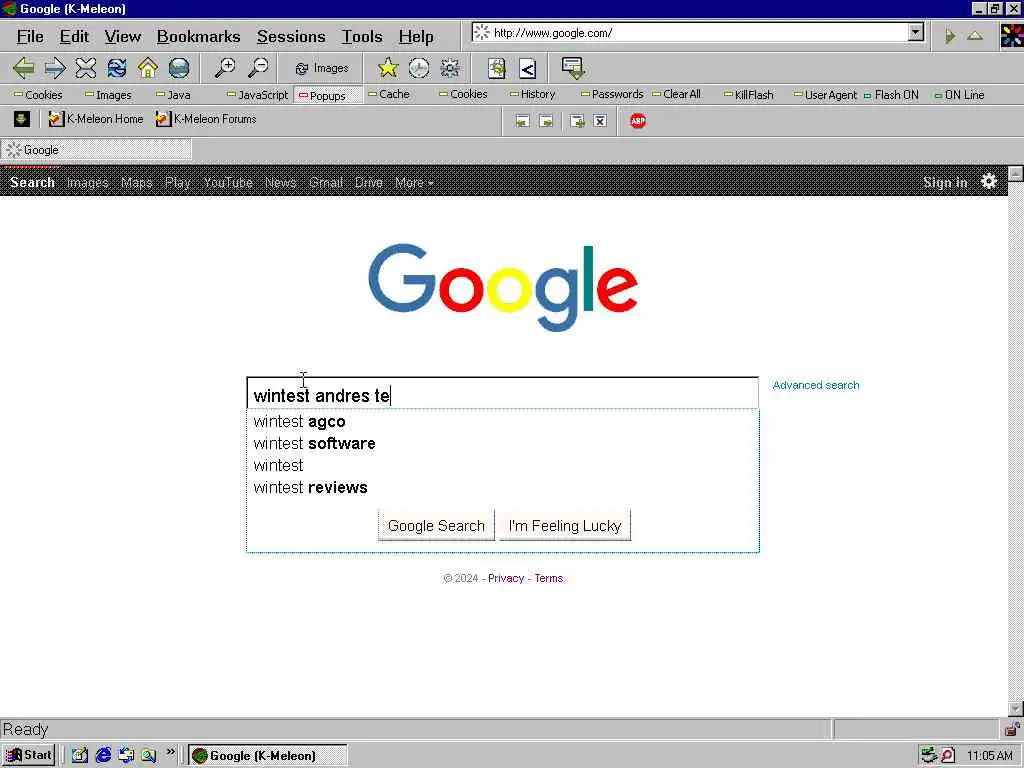Click the blue less-than sign icon
Screen dimensions: 1024x768
coord(528,68)
